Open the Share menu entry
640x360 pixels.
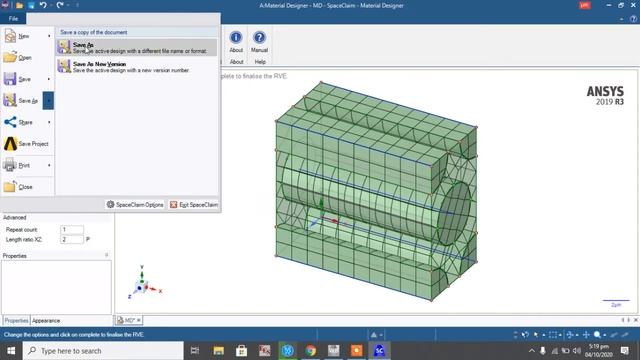coord(24,122)
